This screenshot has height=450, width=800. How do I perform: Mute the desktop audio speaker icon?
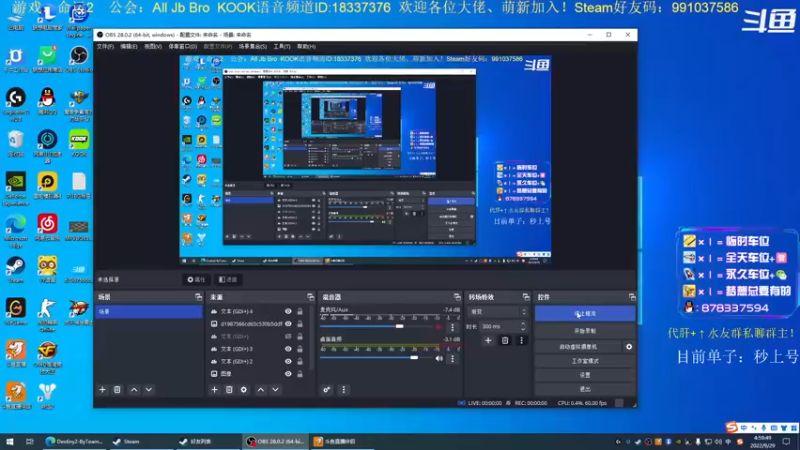(439, 359)
